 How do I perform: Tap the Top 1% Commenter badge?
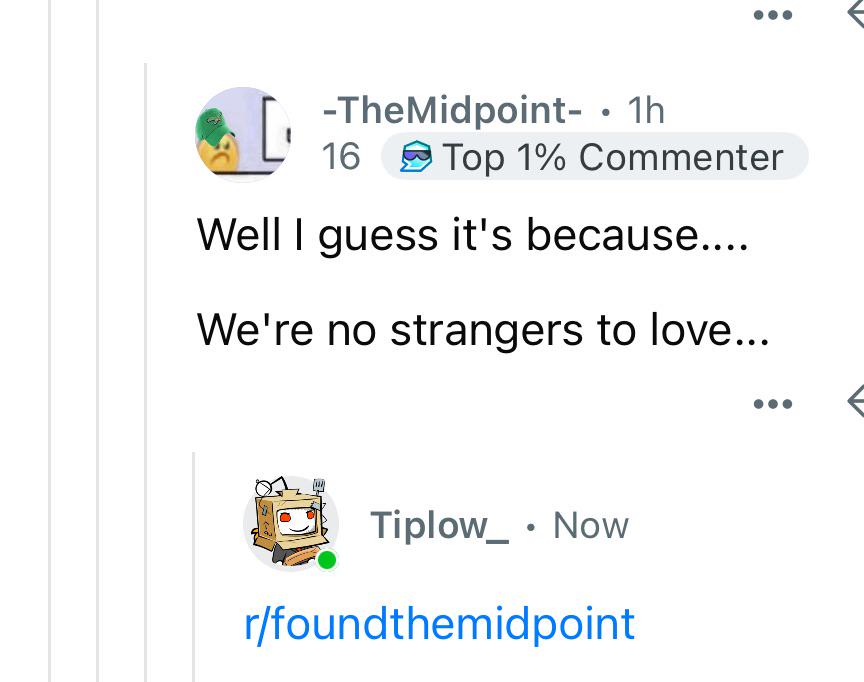click(x=595, y=156)
